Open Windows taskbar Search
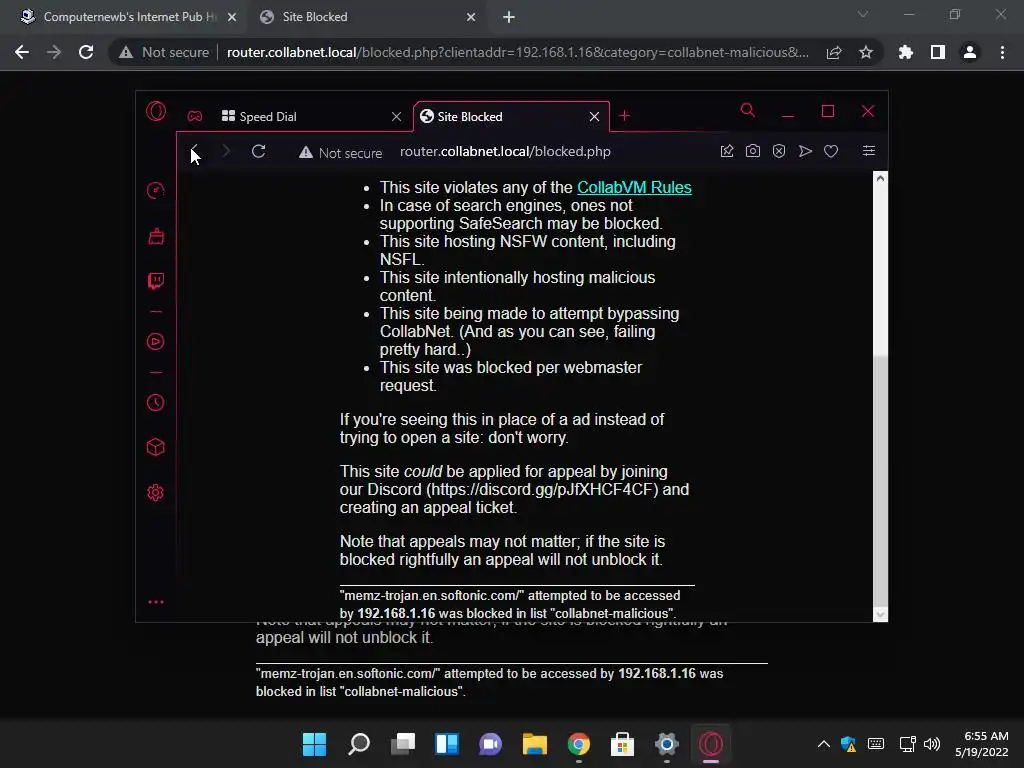The image size is (1024, 768). 359,744
